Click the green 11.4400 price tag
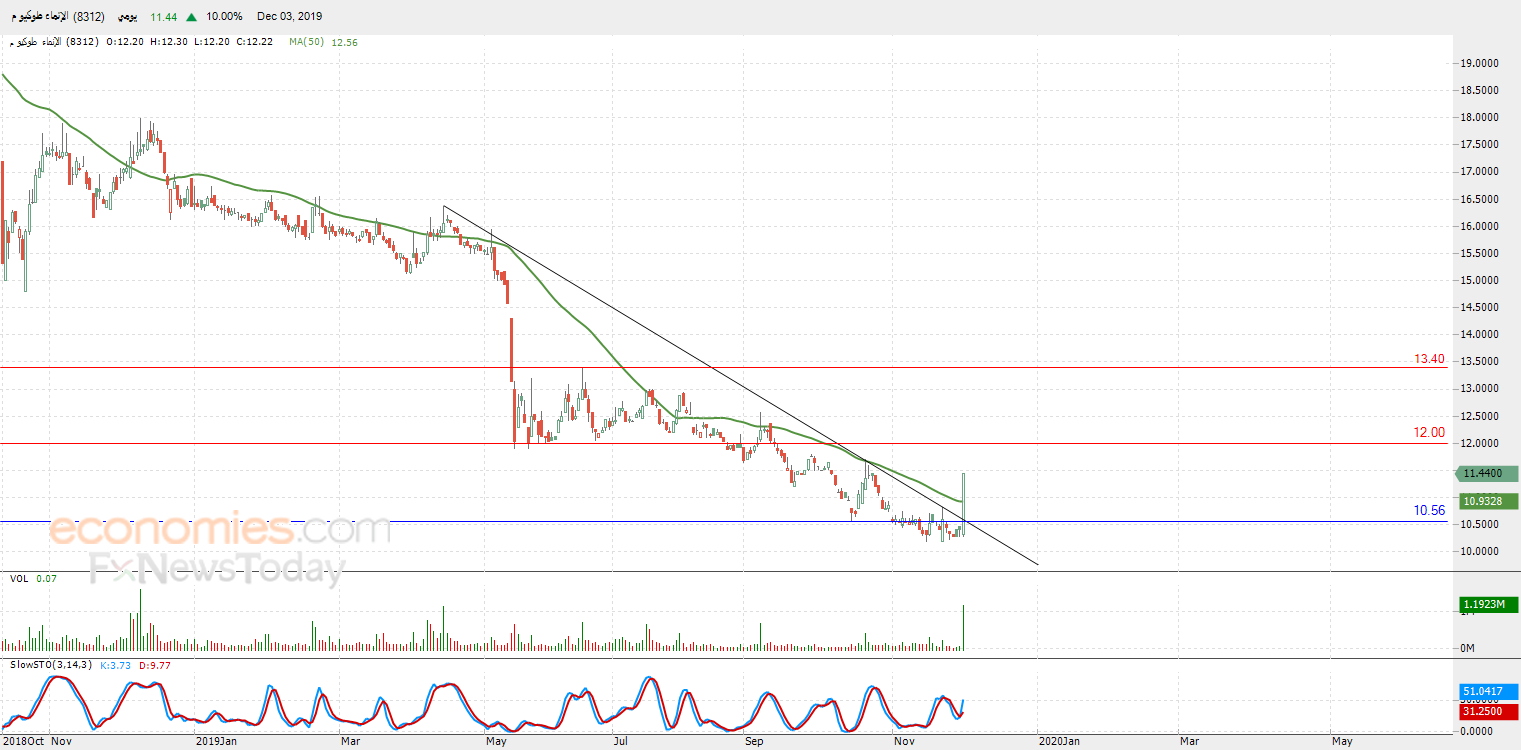 click(x=1485, y=473)
